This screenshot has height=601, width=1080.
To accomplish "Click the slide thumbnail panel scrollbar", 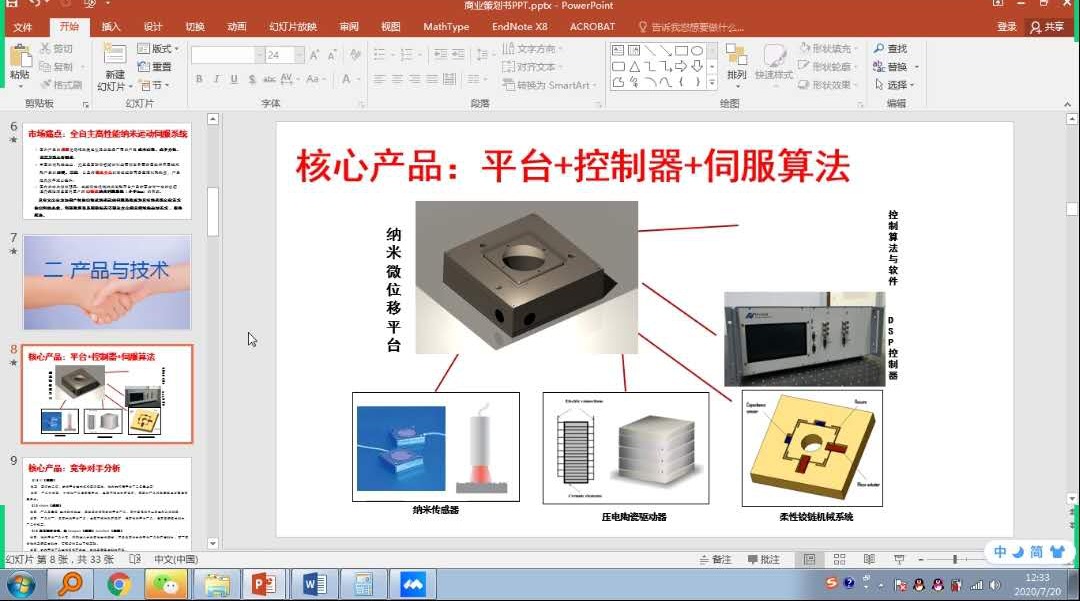I will click(213, 211).
